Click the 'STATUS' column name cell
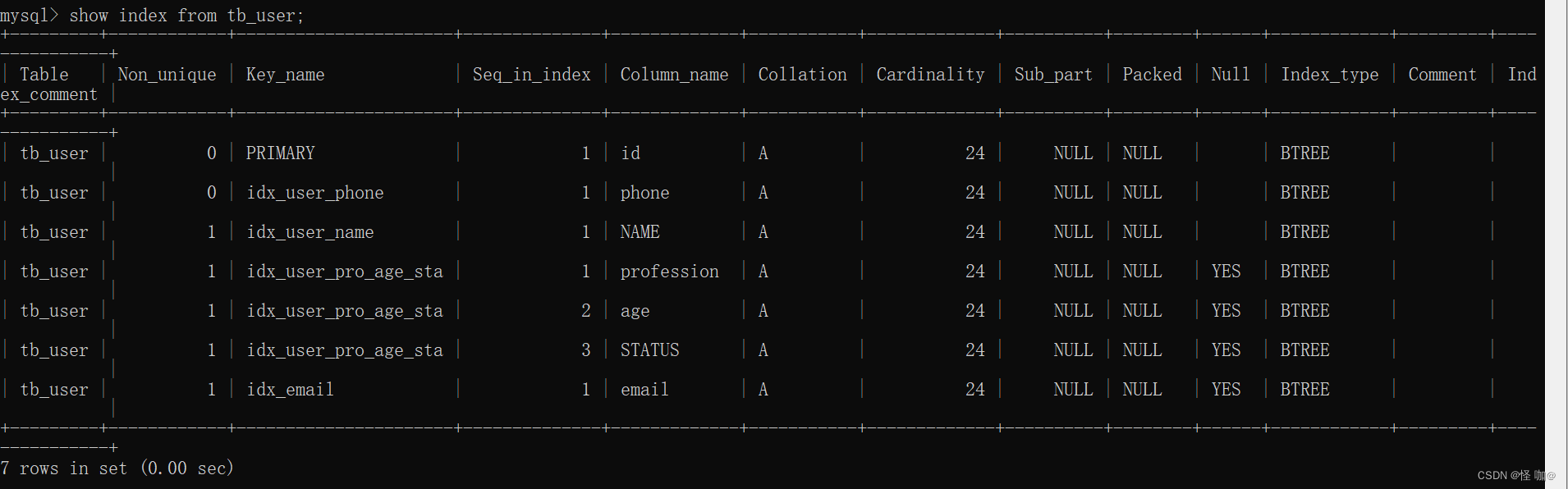 649,350
